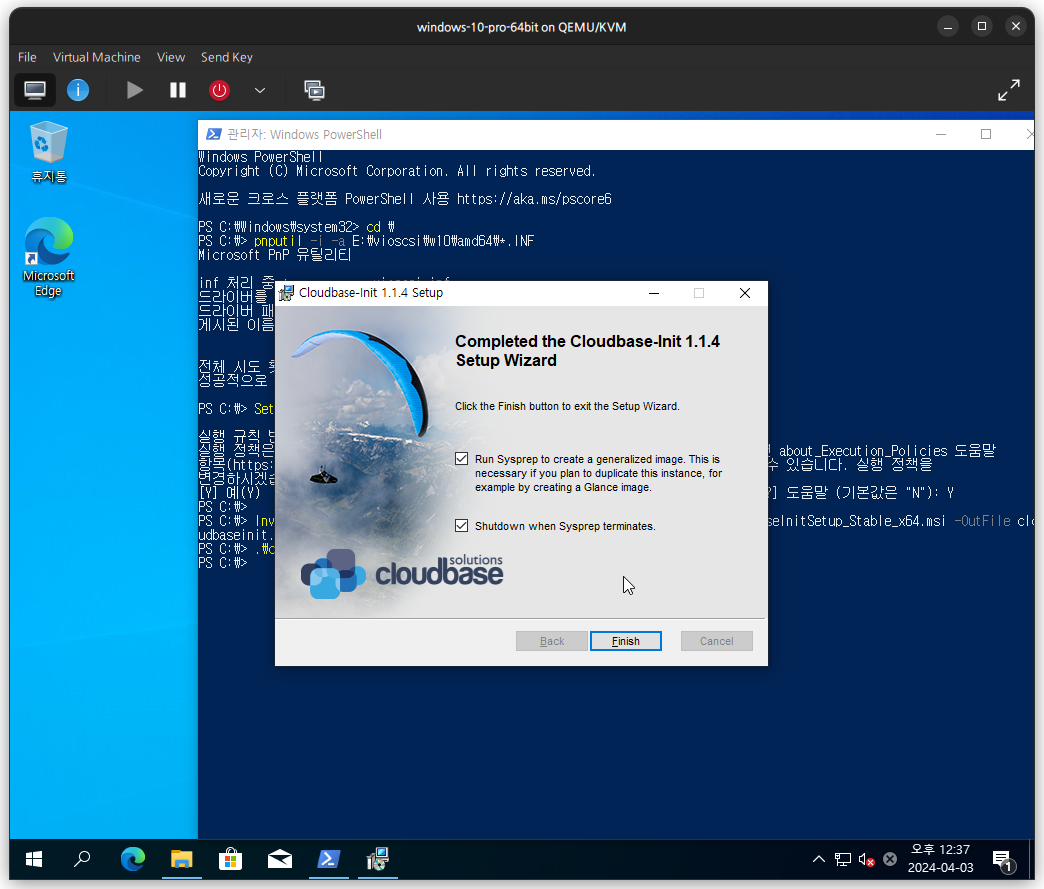Uncheck Shutdown when Sysprep terminates
The height and width of the screenshot is (889, 1044).
point(461,525)
